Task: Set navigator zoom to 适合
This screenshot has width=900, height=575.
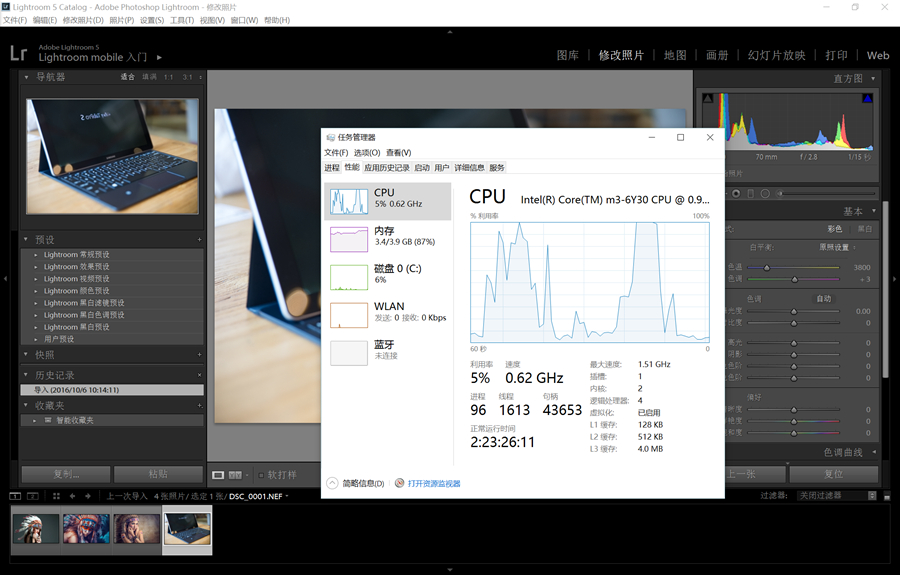Action: pos(127,77)
